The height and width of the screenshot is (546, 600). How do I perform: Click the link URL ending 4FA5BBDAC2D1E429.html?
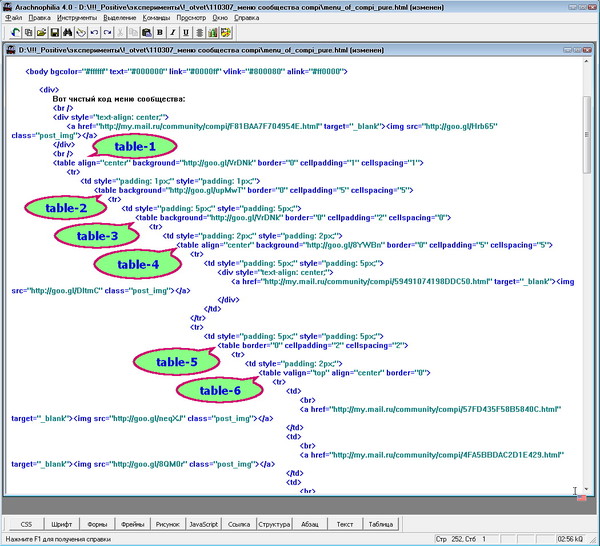(447, 455)
